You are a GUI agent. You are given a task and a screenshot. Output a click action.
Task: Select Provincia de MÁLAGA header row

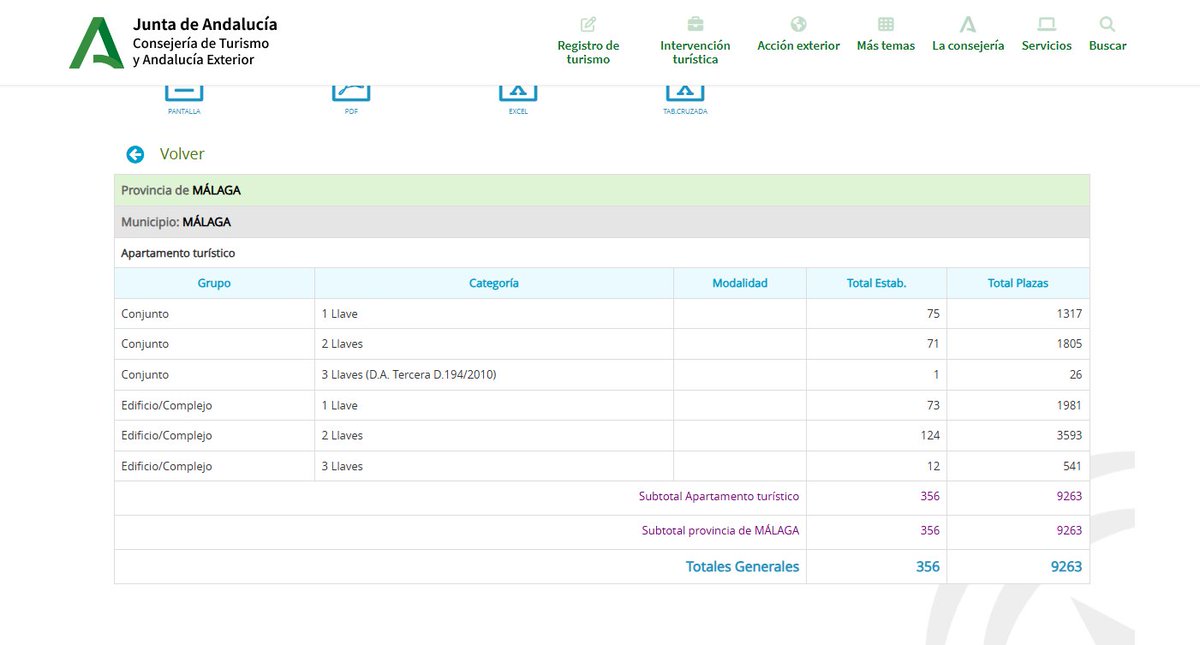[x=602, y=190]
